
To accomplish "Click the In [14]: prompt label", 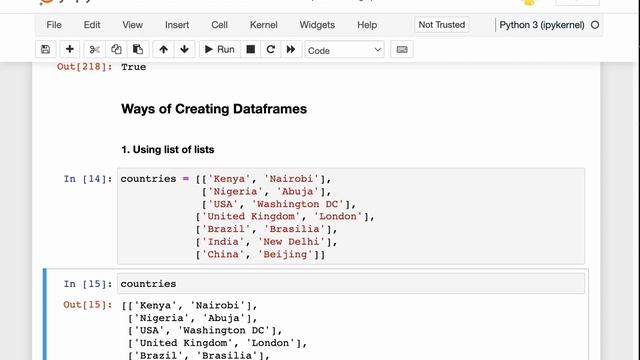I will pos(88,179).
